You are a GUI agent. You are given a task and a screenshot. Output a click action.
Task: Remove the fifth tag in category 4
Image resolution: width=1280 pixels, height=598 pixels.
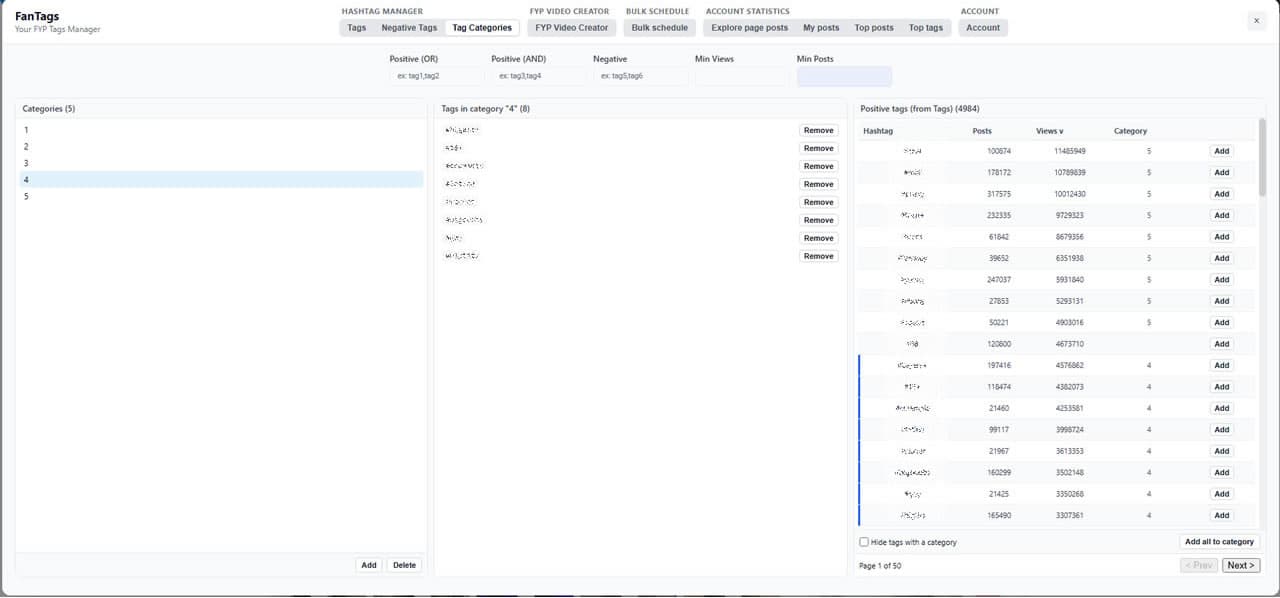tap(818, 202)
